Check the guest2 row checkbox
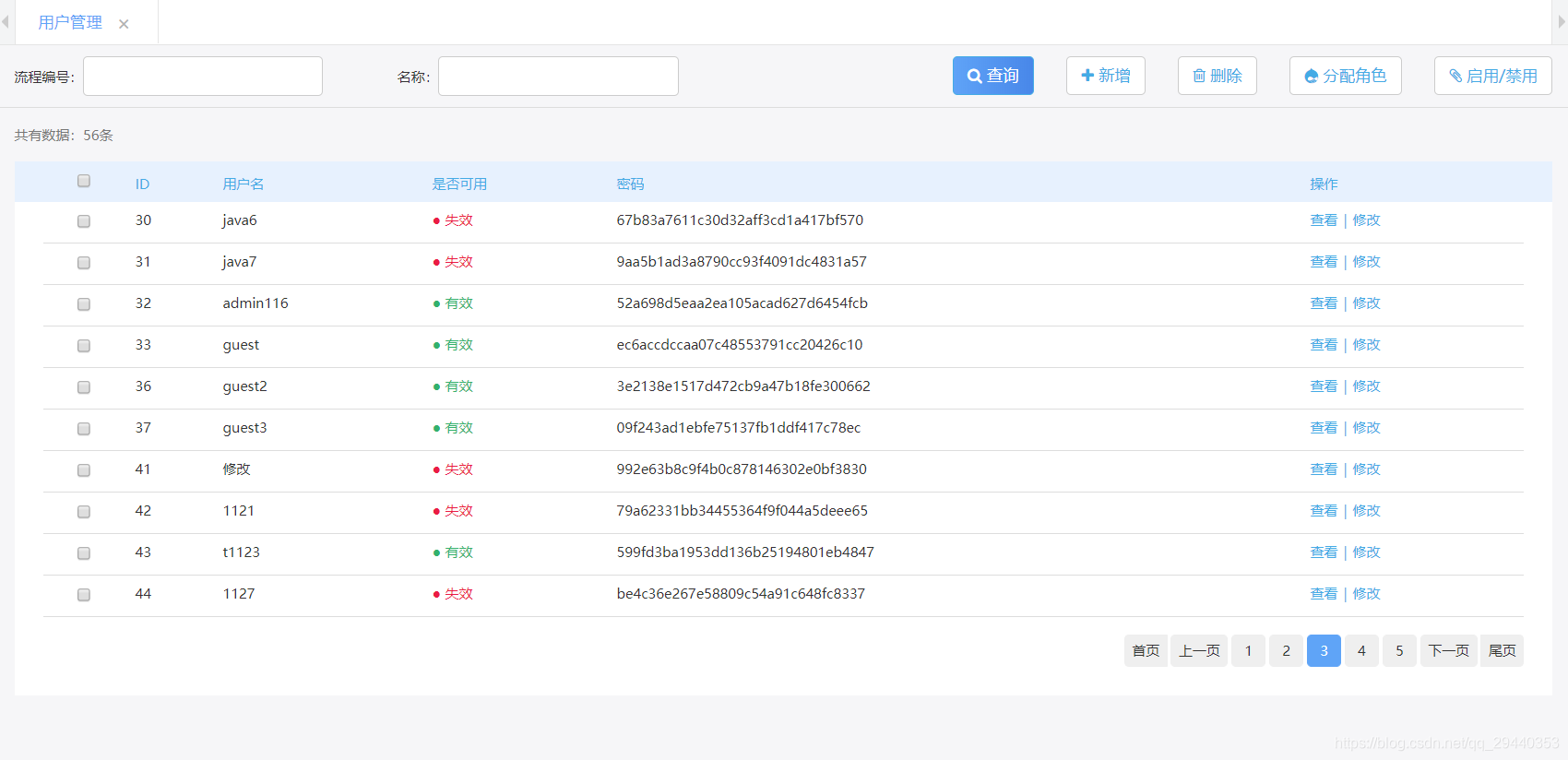The image size is (1568, 760). point(84,387)
